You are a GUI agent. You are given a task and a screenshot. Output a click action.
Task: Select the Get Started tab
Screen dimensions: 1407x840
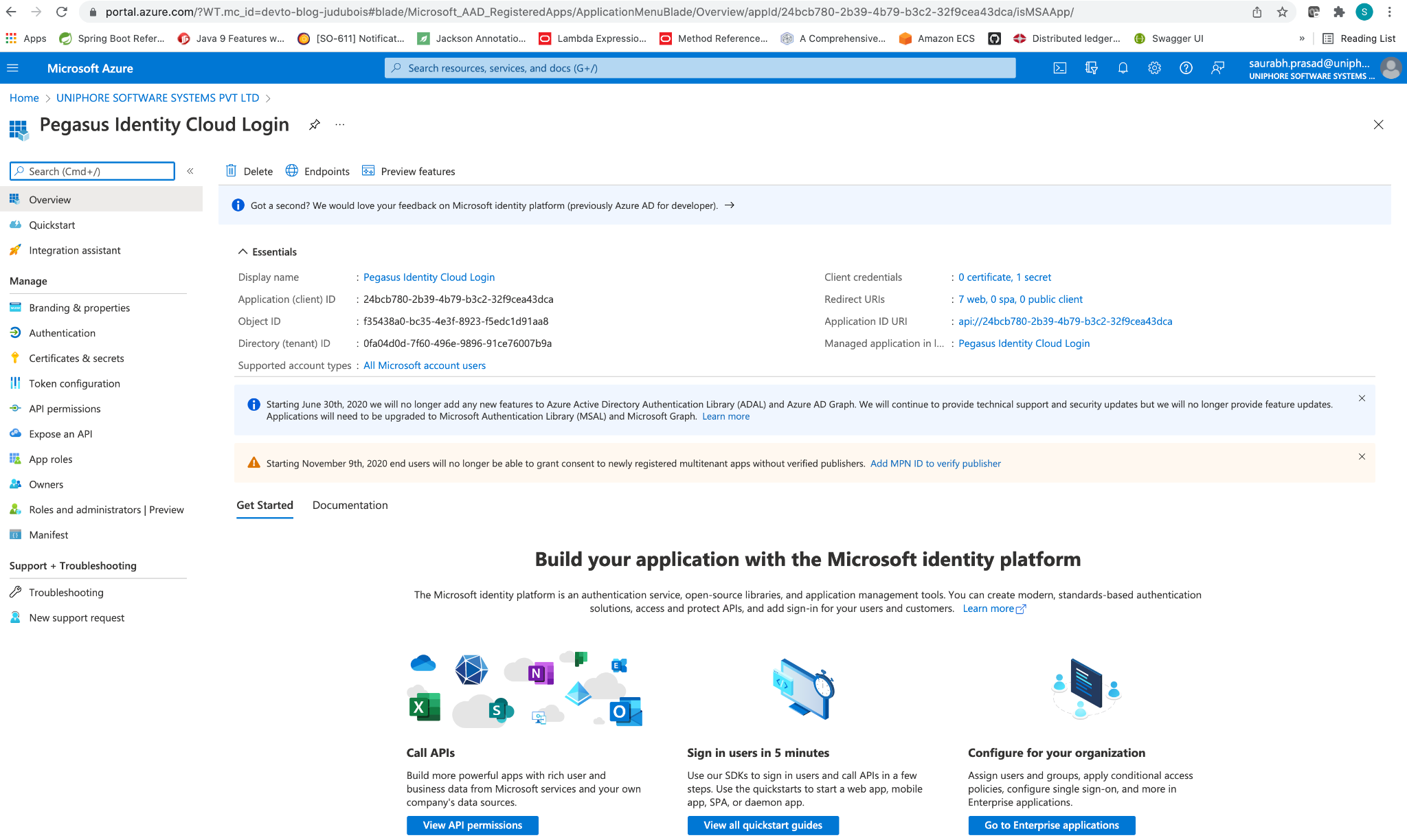click(264, 505)
